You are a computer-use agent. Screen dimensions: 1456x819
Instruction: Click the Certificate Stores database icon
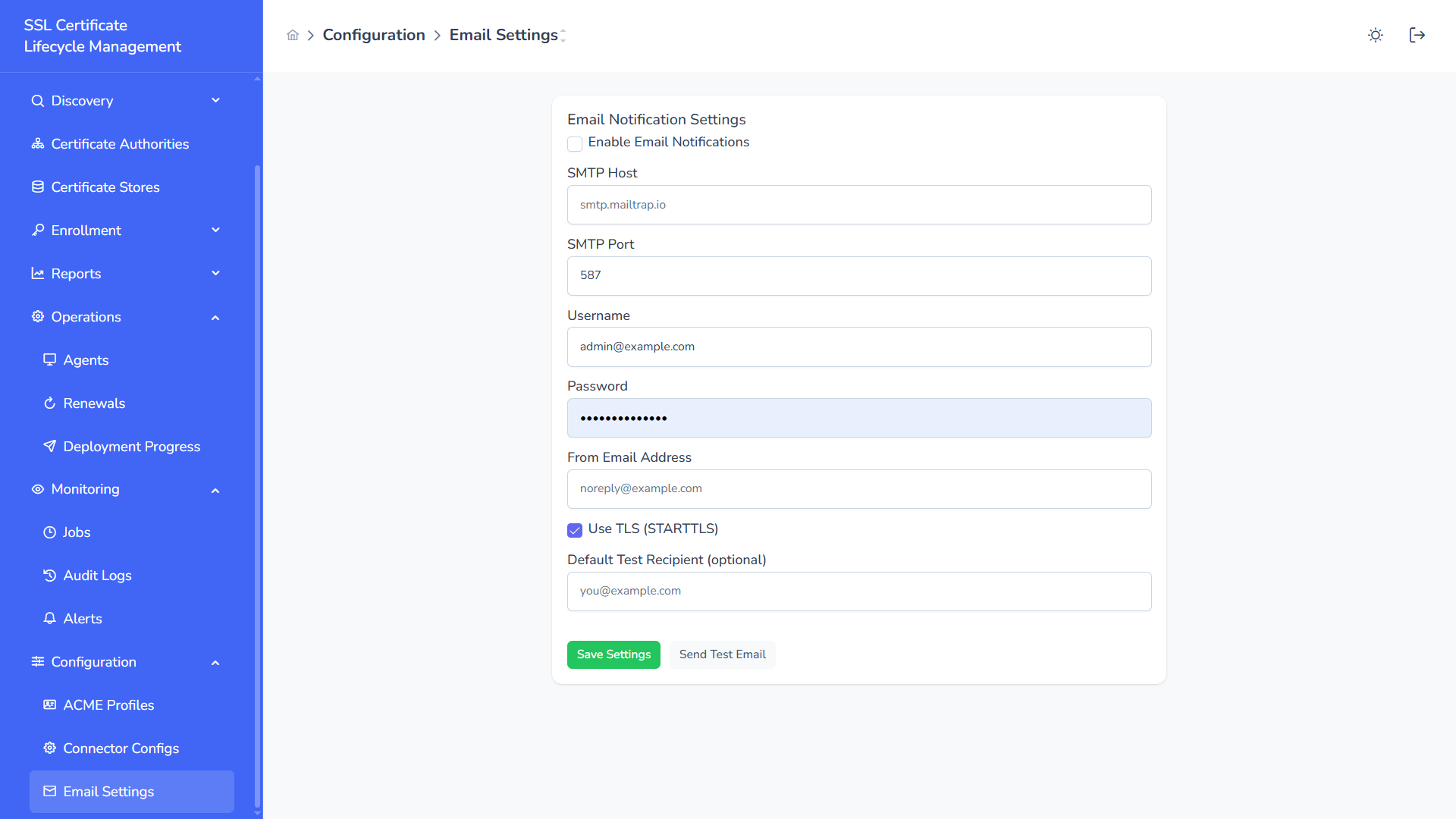pyautogui.click(x=38, y=187)
